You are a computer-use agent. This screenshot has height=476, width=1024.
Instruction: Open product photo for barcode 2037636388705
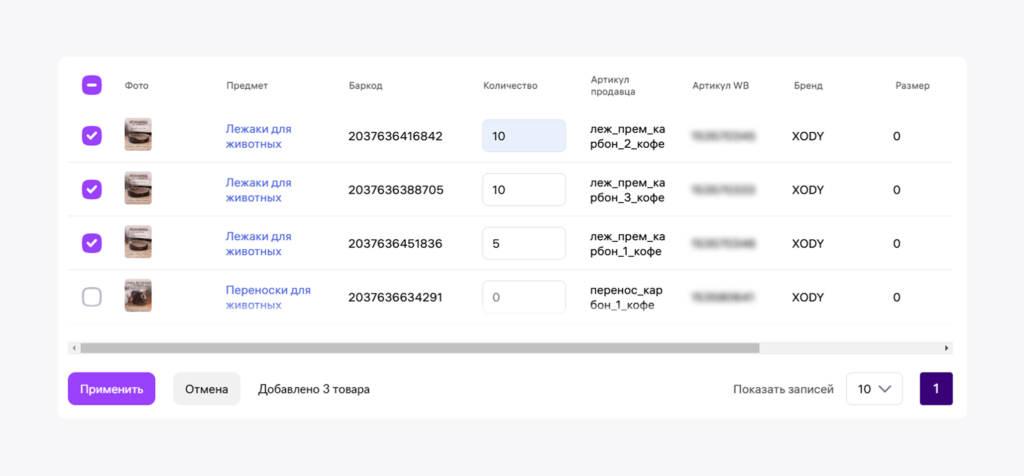click(x=138, y=188)
